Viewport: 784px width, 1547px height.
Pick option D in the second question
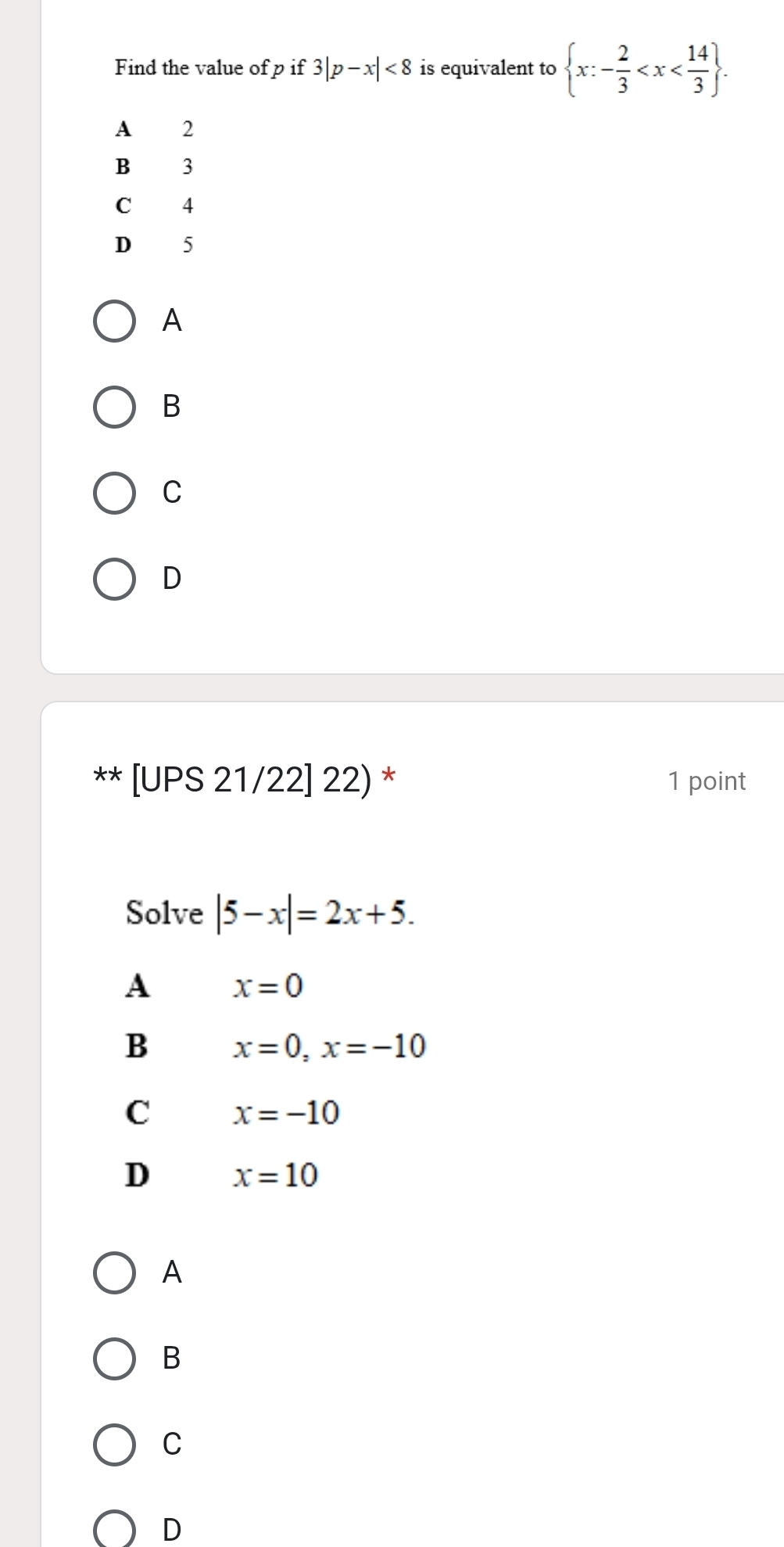(x=116, y=1529)
